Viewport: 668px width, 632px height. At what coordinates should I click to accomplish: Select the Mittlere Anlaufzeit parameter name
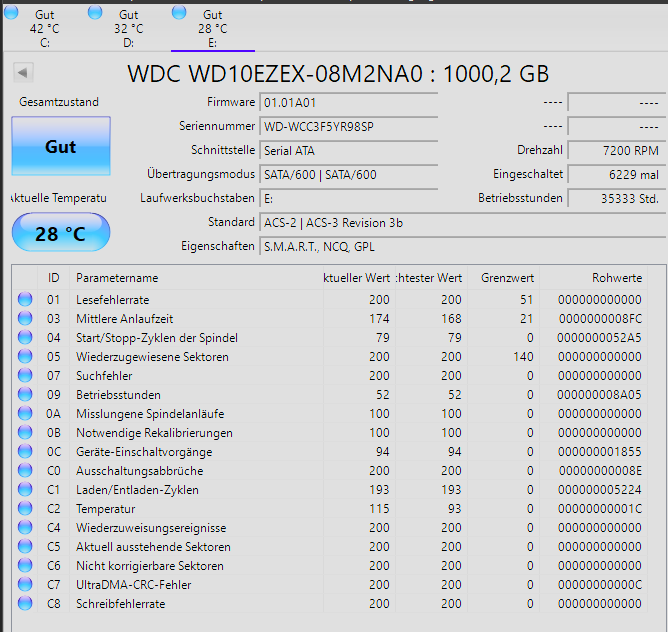tap(124, 319)
